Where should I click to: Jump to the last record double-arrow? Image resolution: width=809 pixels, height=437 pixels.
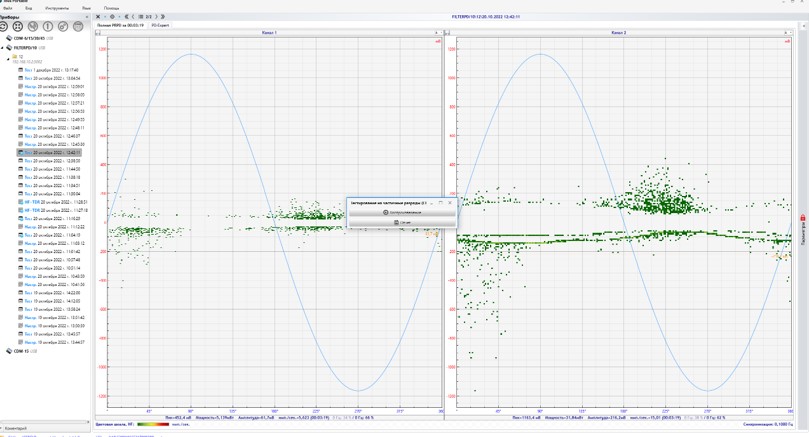(x=163, y=17)
